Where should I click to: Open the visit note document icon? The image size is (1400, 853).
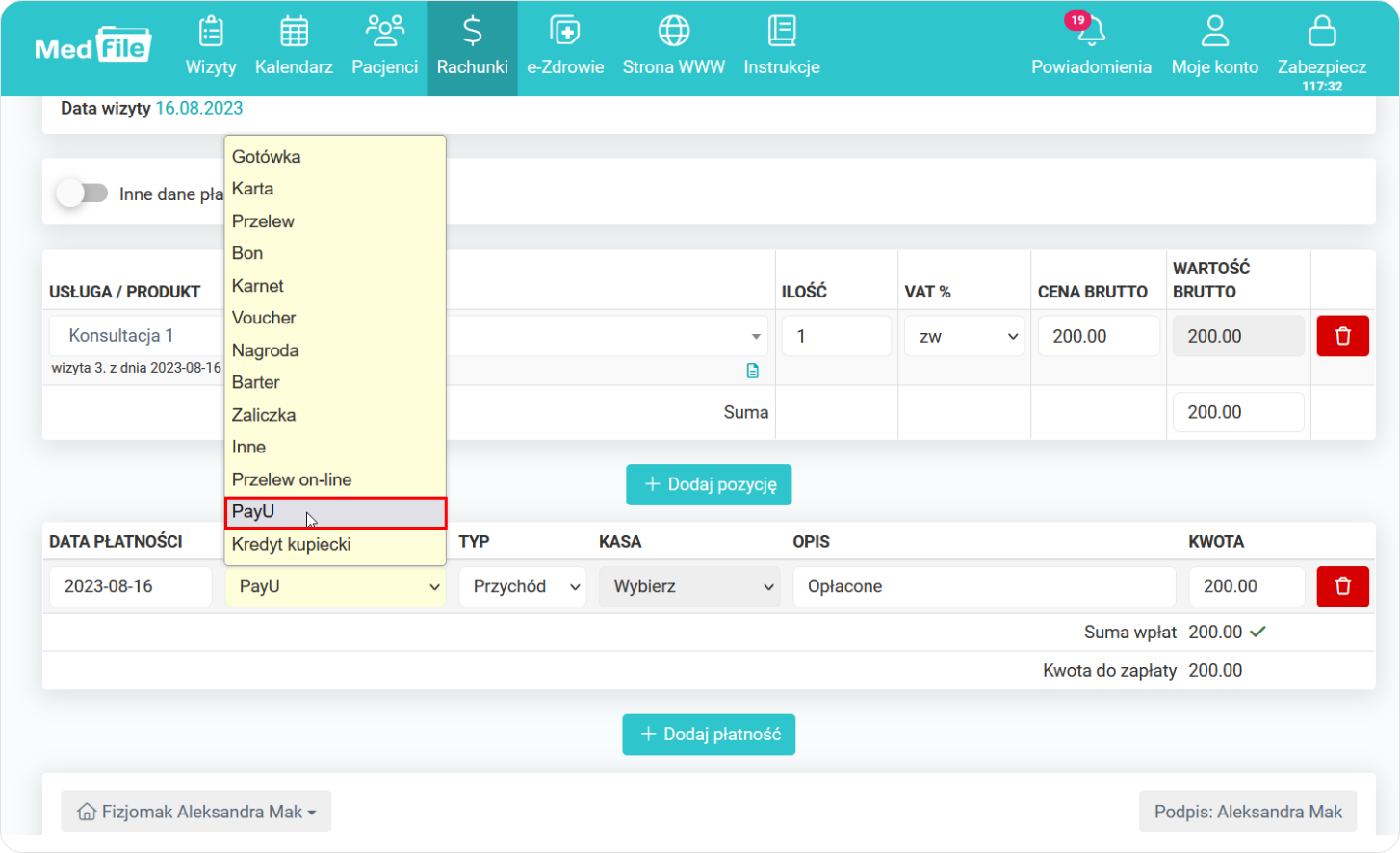click(753, 371)
